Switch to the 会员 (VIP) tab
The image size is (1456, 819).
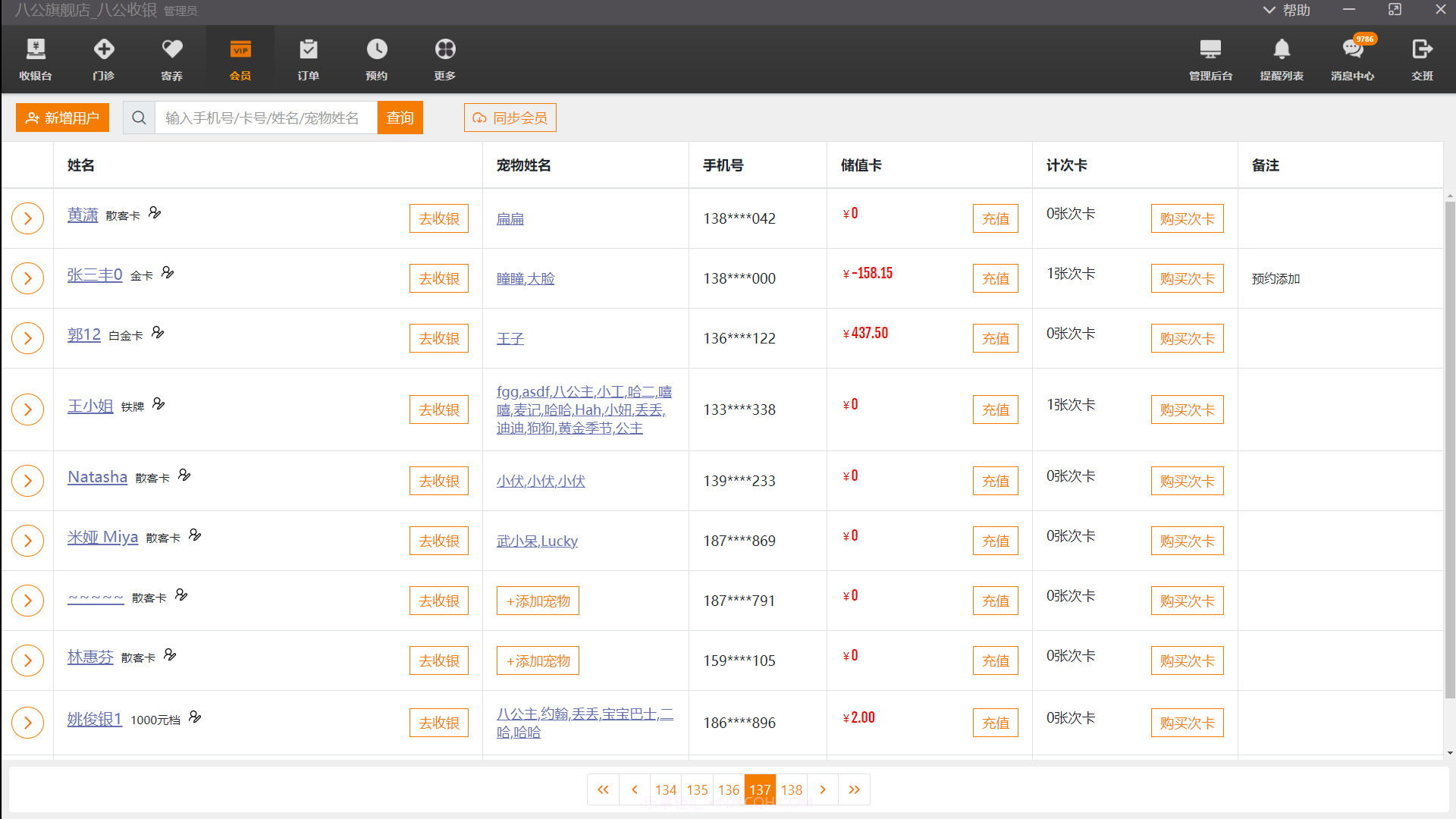(x=240, y=59)
